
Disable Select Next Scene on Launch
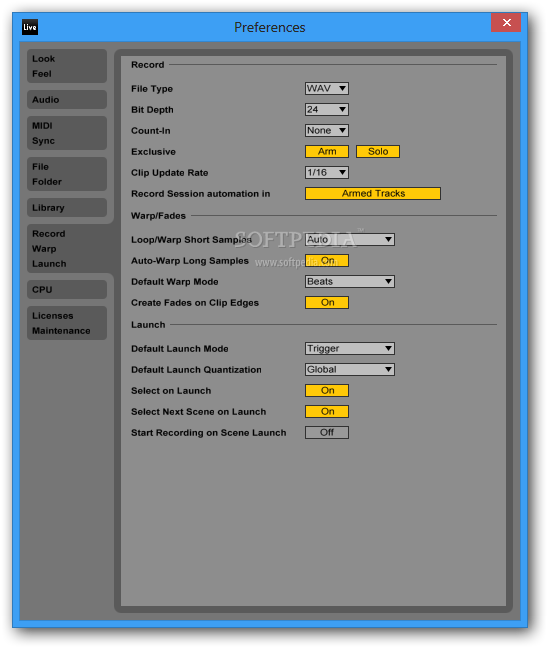327,412
